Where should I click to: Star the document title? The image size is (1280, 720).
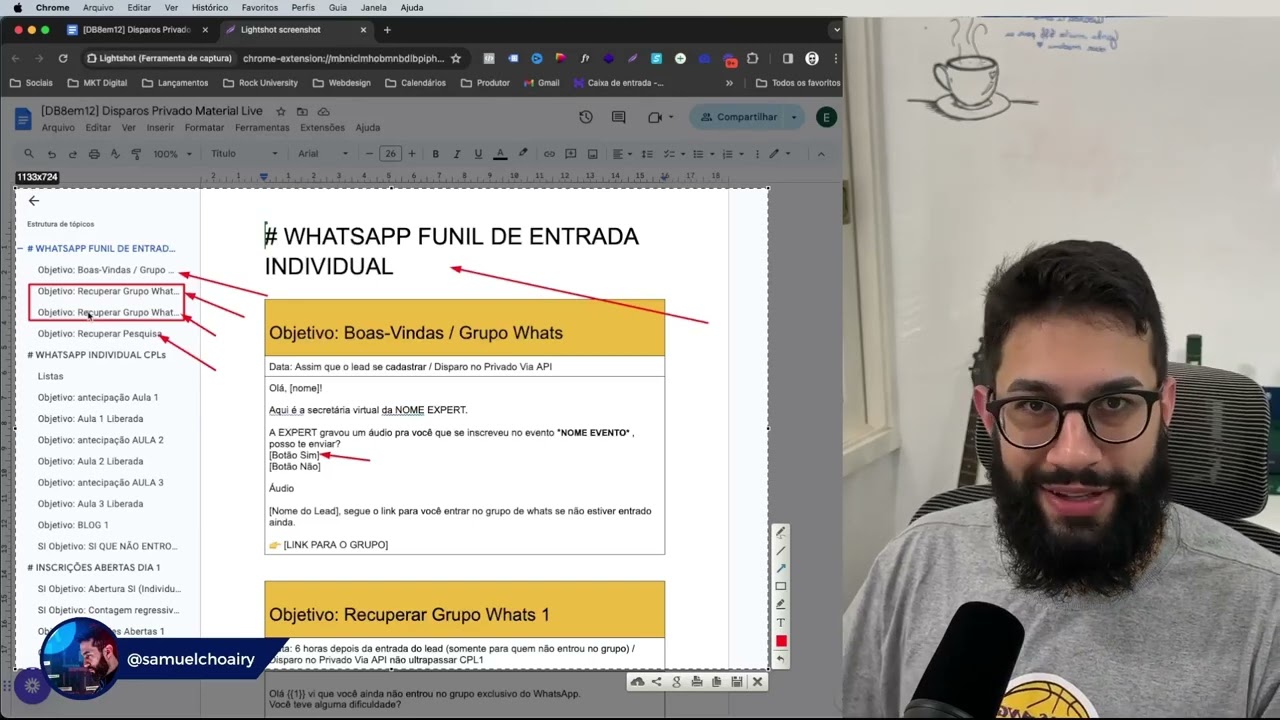[281, 111]
